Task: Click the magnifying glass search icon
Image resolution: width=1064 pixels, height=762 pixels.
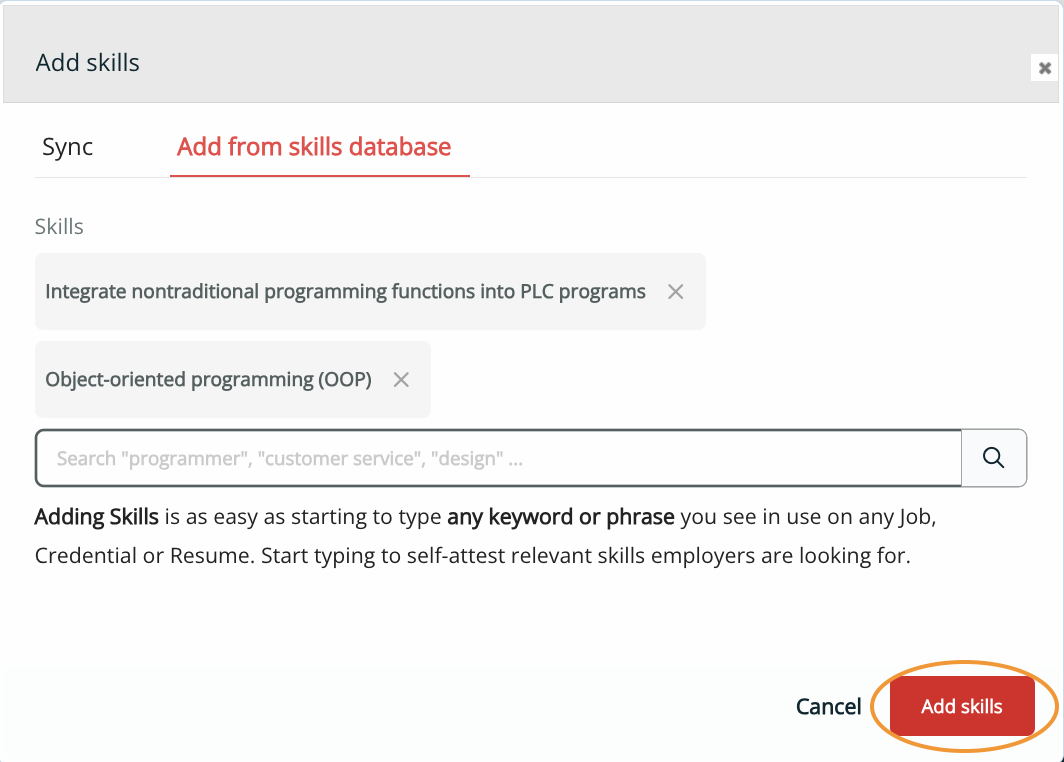Action: tap(993, 458)
